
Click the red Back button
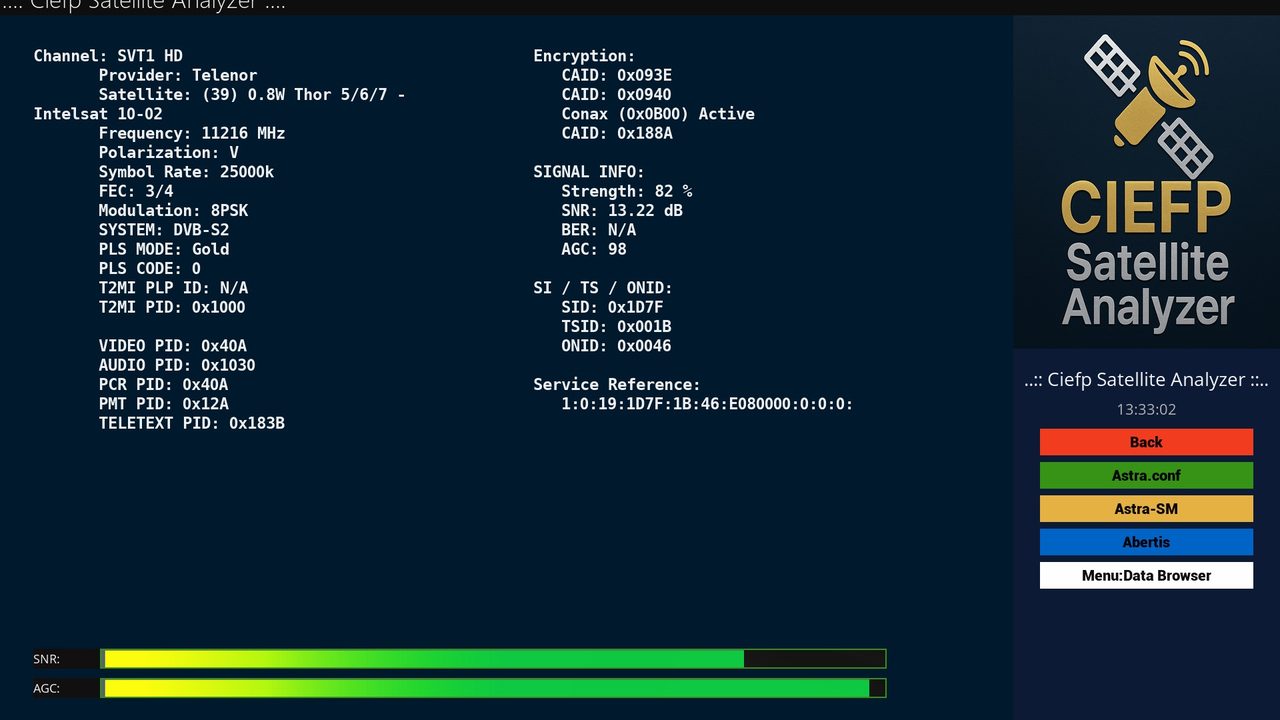(1146, 442)
